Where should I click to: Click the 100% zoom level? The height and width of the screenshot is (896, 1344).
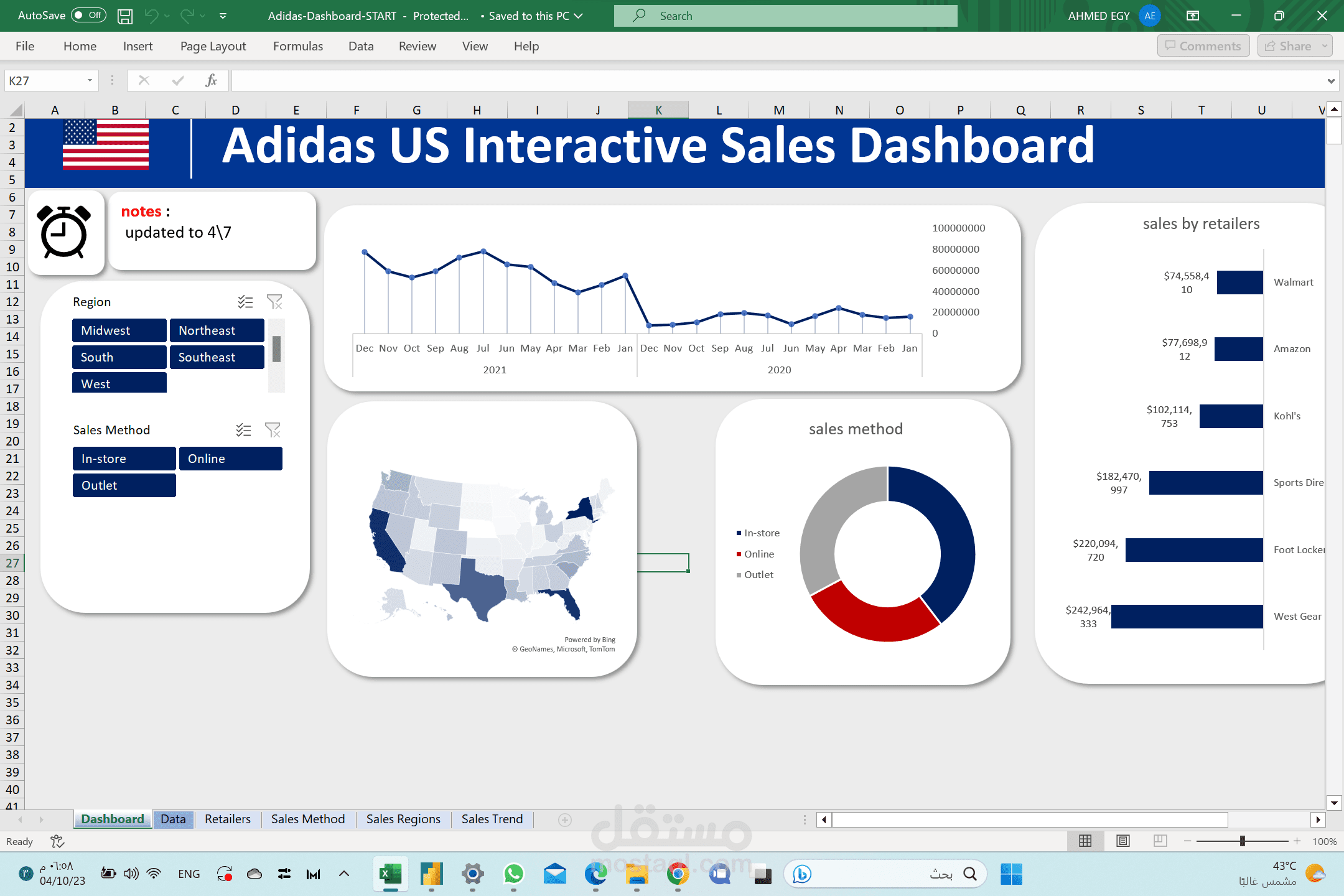(1324, 842)
